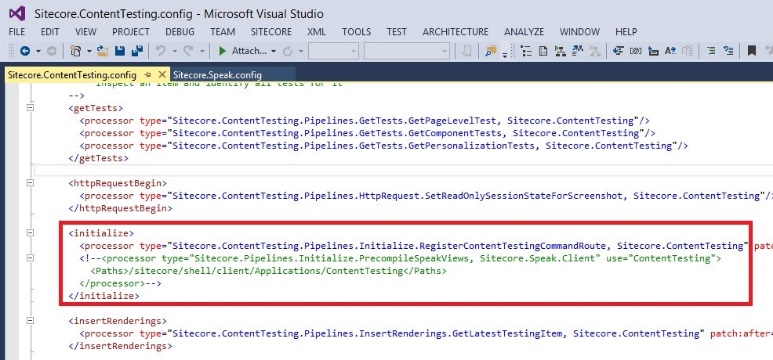The width and height of the screenshot is (773, 360).
Task: Toggle bookmark using black bookmark icon
Action: tap(752, 51)
